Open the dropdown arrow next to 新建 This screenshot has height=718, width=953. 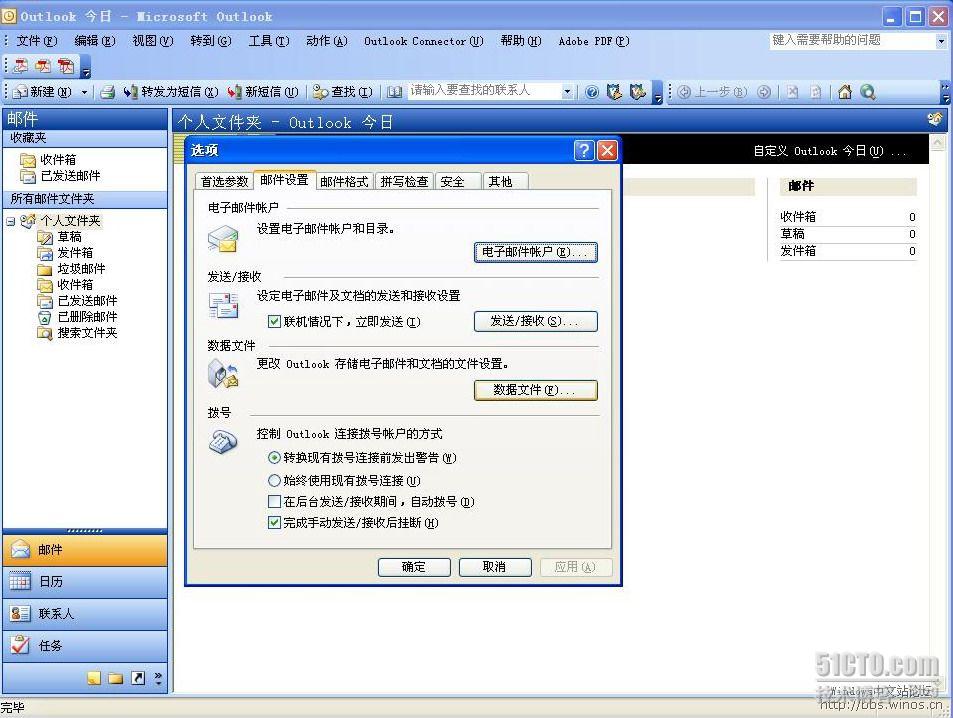(84, 92)
